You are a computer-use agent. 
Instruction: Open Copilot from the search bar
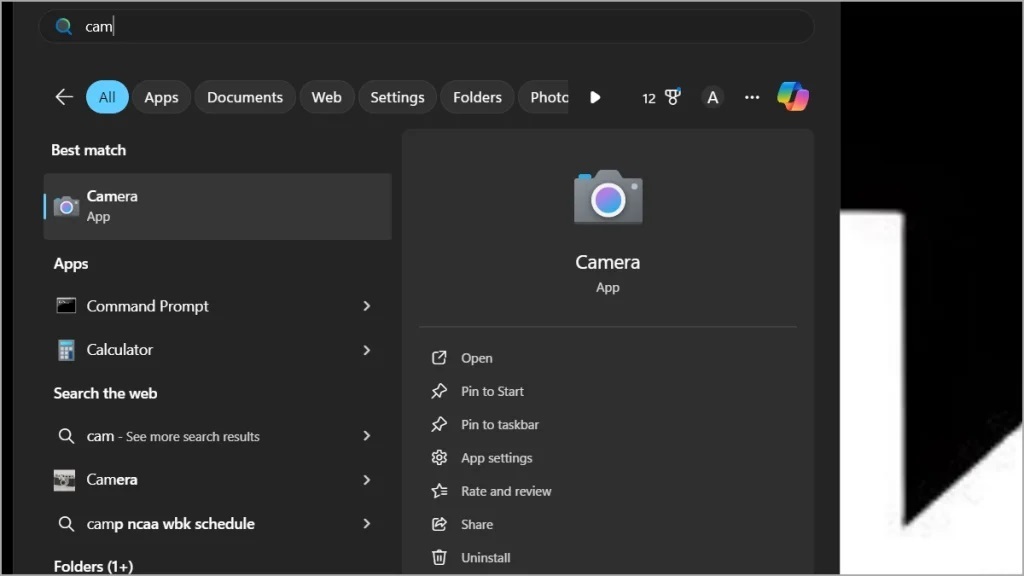pos(793,96)
